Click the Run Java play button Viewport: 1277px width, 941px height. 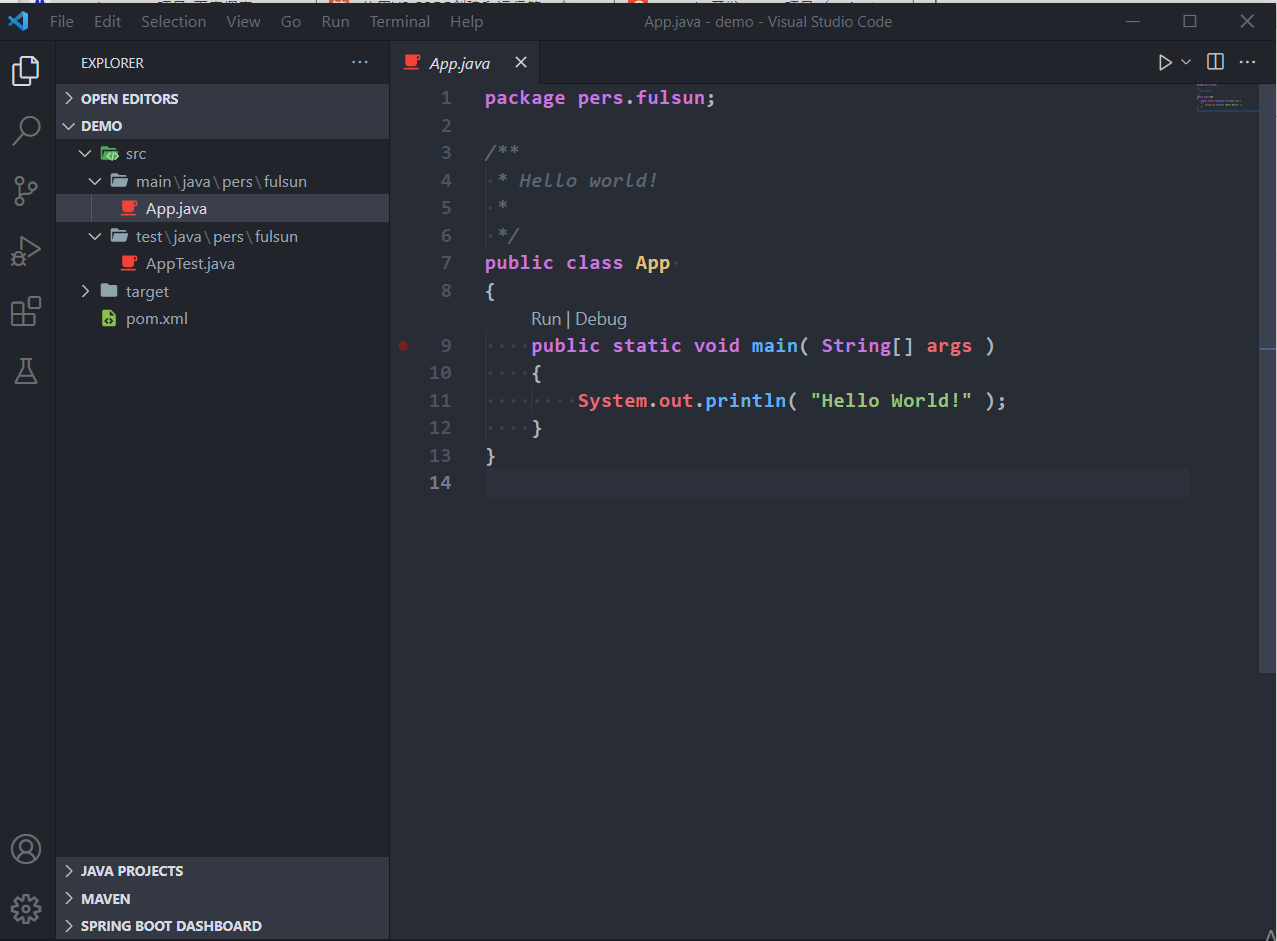click(x=1164, y=62)
